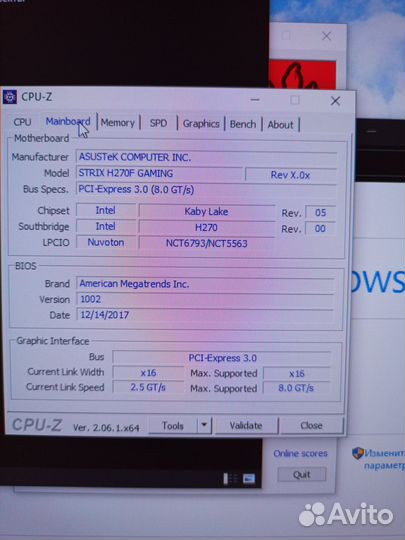The image size is (405, 540).
Task: Click the Close button in CPU-Z
Action: pos(311,426)
